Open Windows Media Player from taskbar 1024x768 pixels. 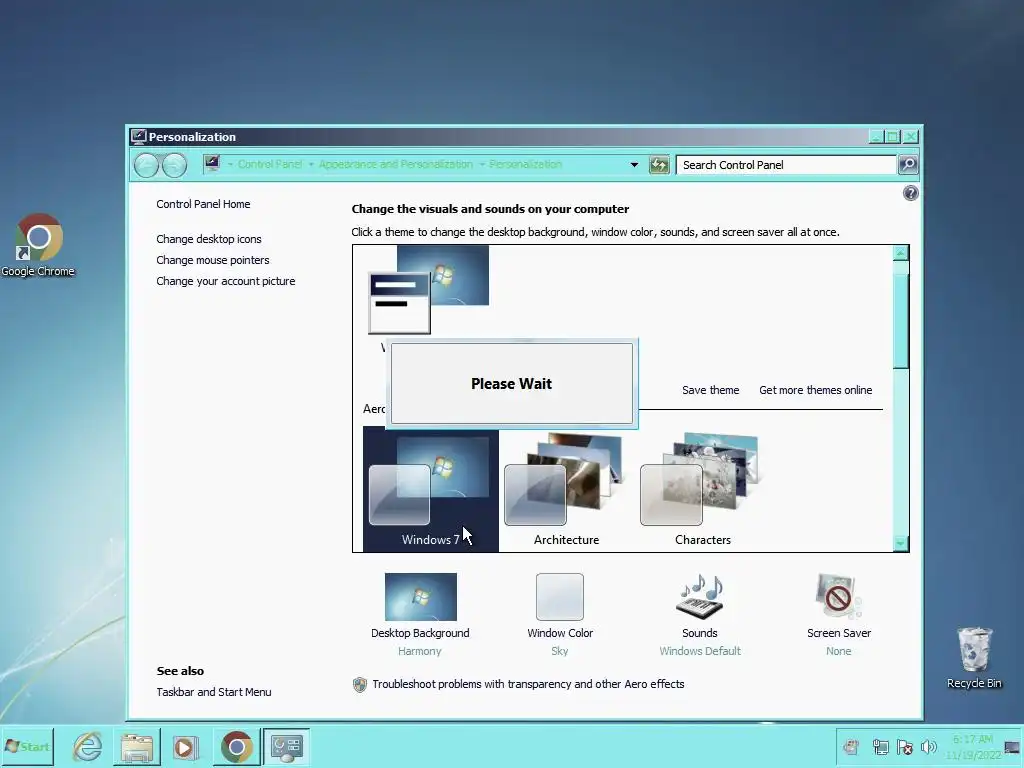(x=185, y=746)
